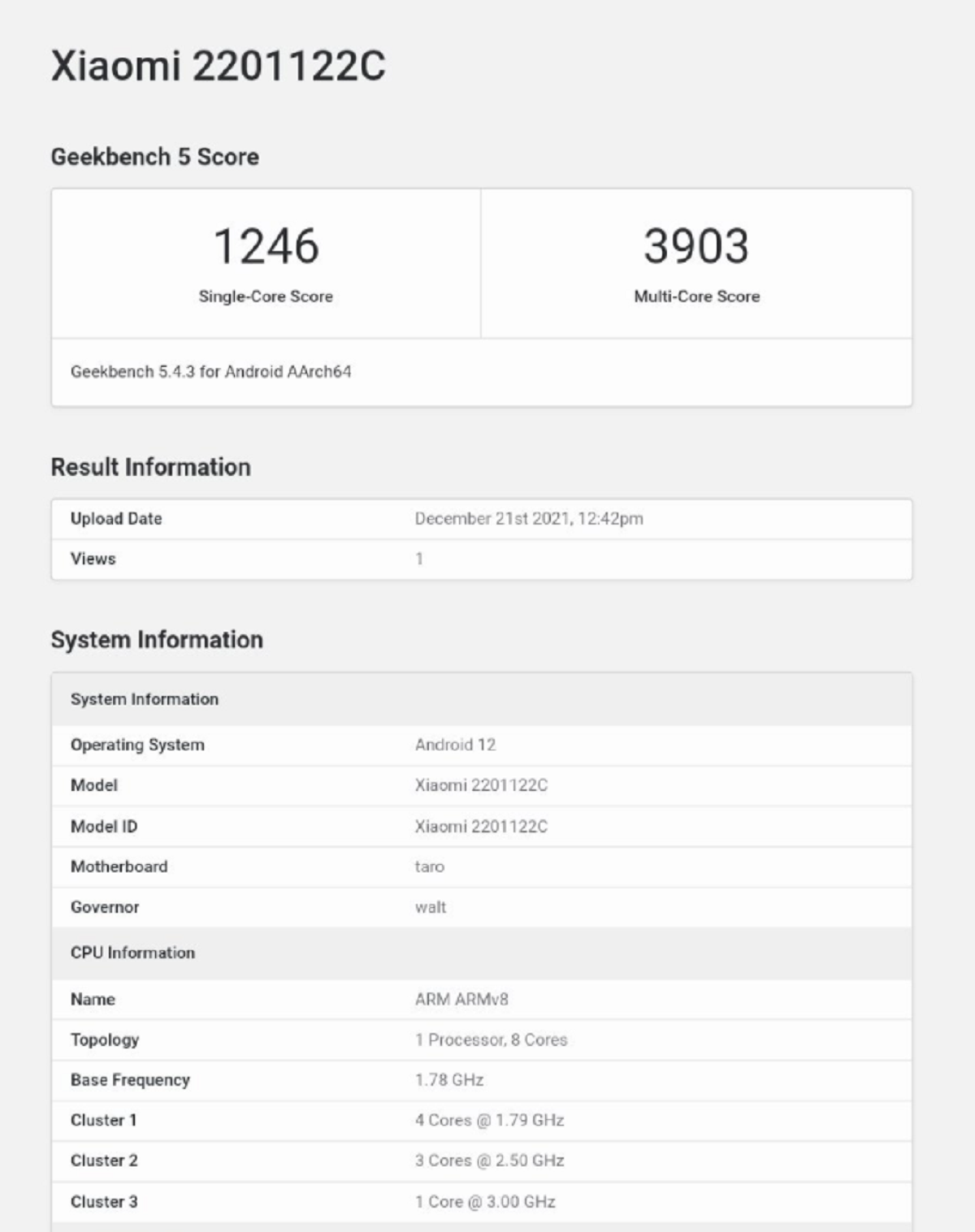This screenshot has width=975, height=1232.
Task: Click the Views row label
Action: pos(93,559)
